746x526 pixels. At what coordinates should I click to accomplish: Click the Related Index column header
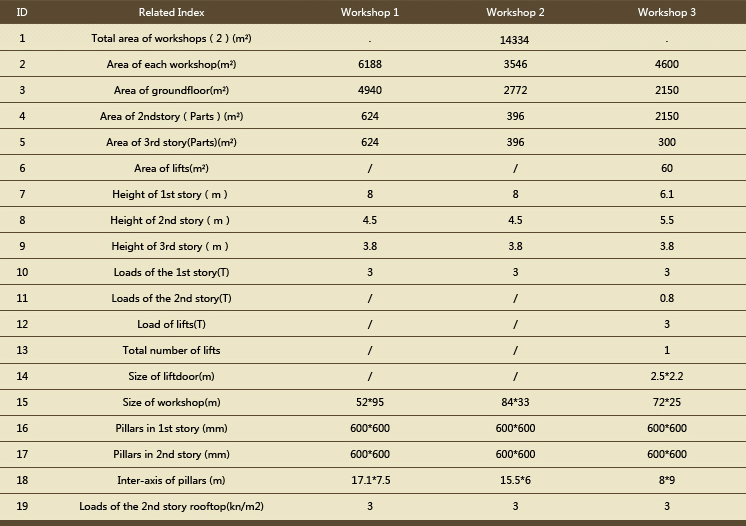point(171,12)
